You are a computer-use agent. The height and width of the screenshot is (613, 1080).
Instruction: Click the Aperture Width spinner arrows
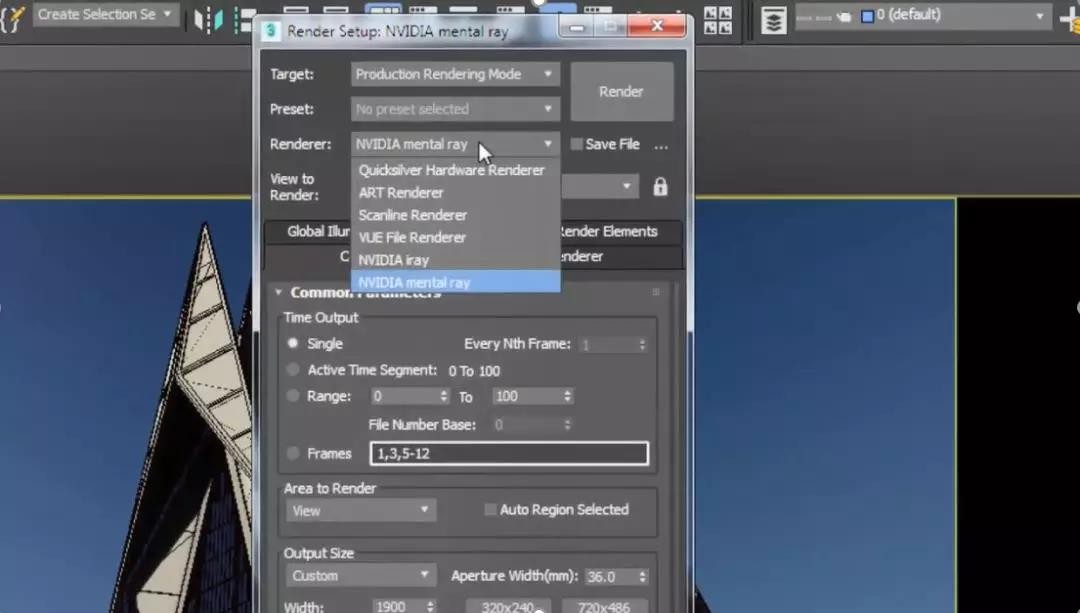643,576
